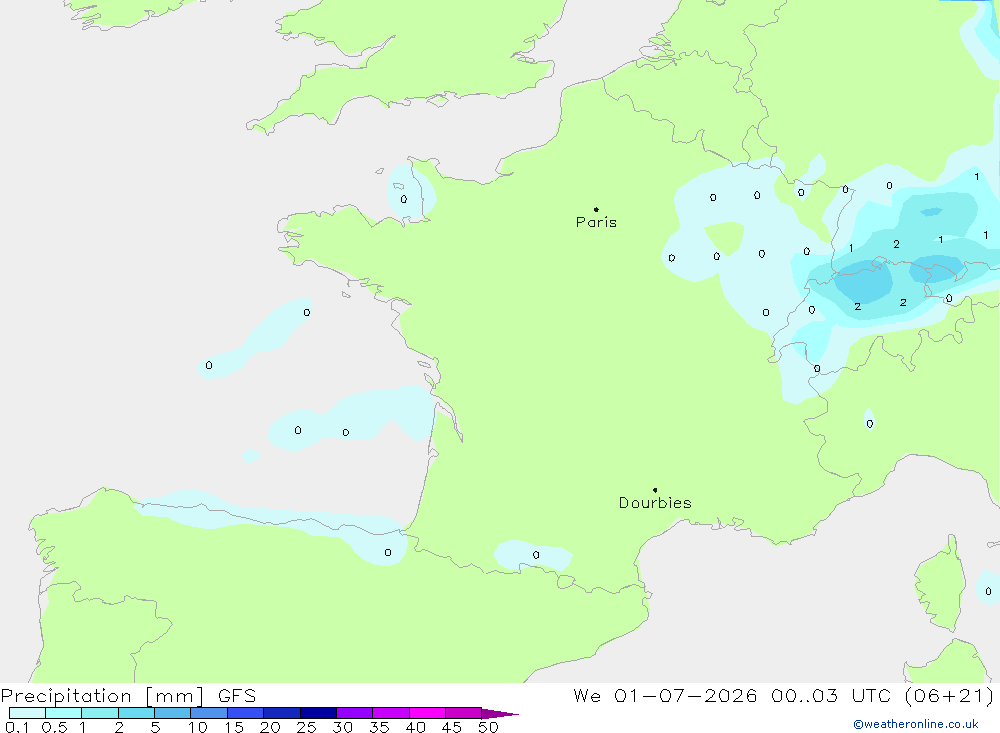This screenshot has height=733, width=1000.
Task: Click the 0.1–0.5 mm legend color swatch
Action: click(x=27, y=713)
